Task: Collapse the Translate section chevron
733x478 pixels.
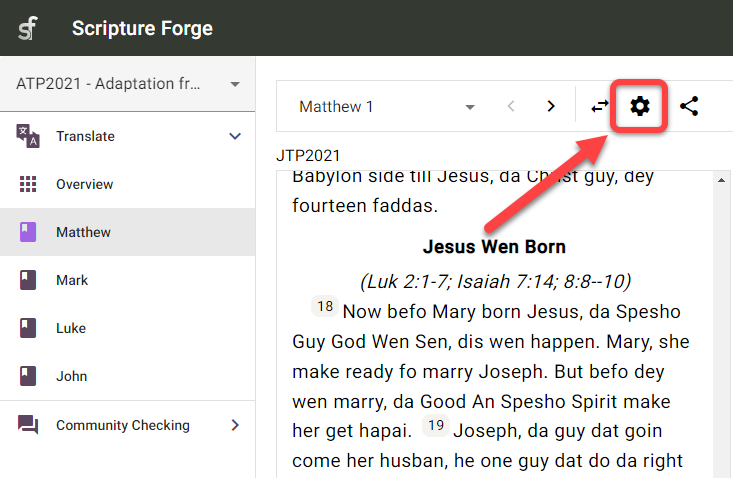Action: coord(235,136)
